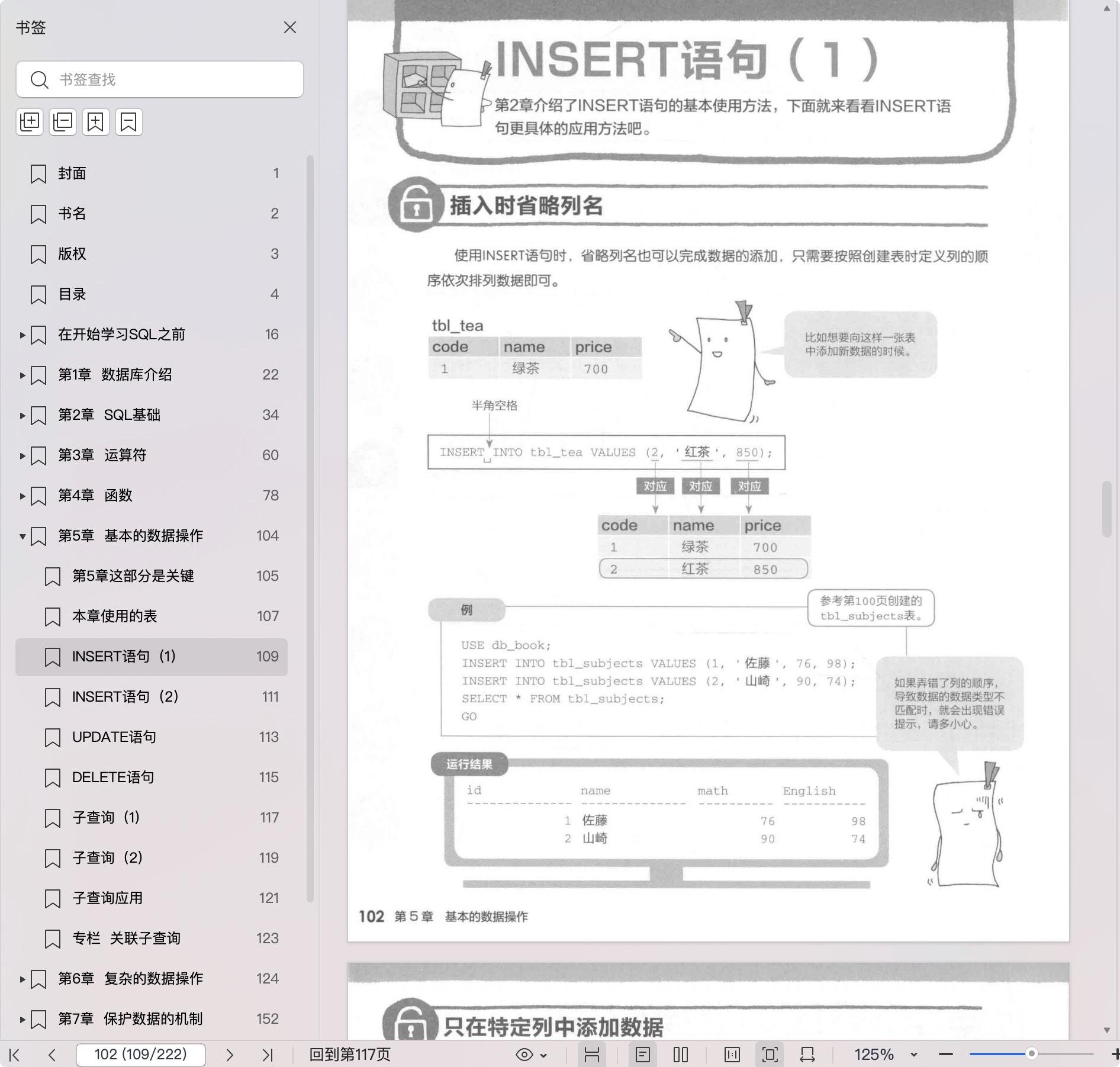Click the collapse all bookmarks icon
The width and height of the screenshot is (1120, 1067).
63,122
